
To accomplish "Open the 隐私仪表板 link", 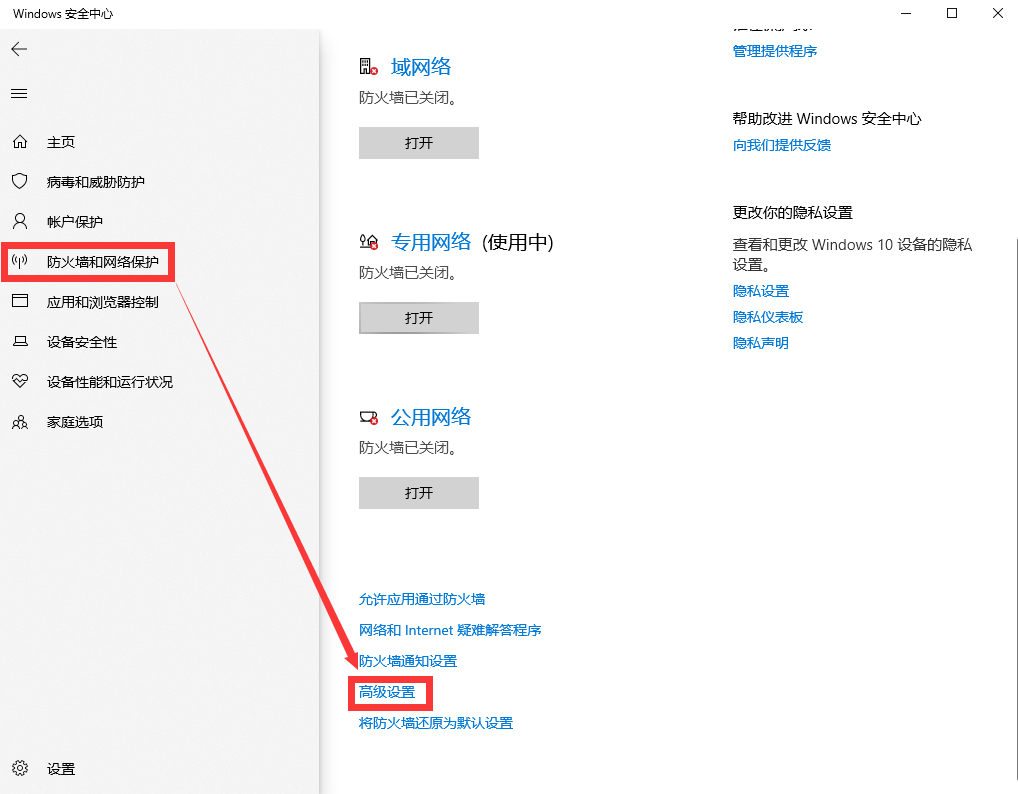I will click(768, 317).
